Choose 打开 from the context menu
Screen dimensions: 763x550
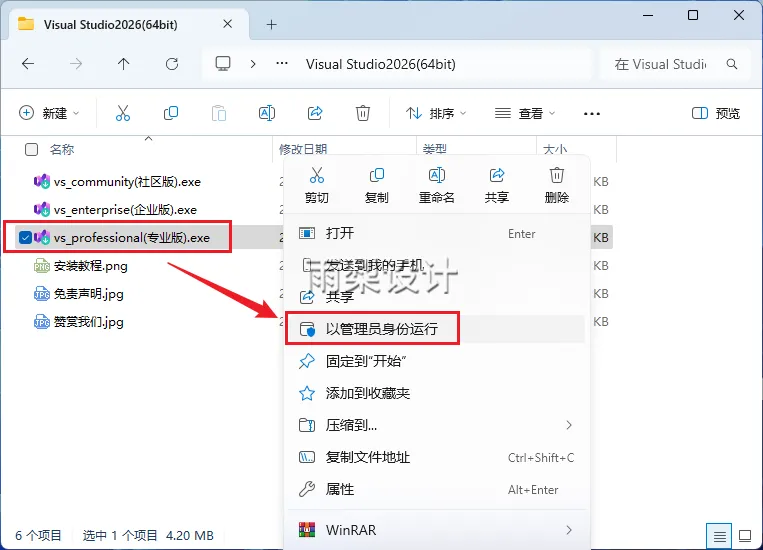436,234
